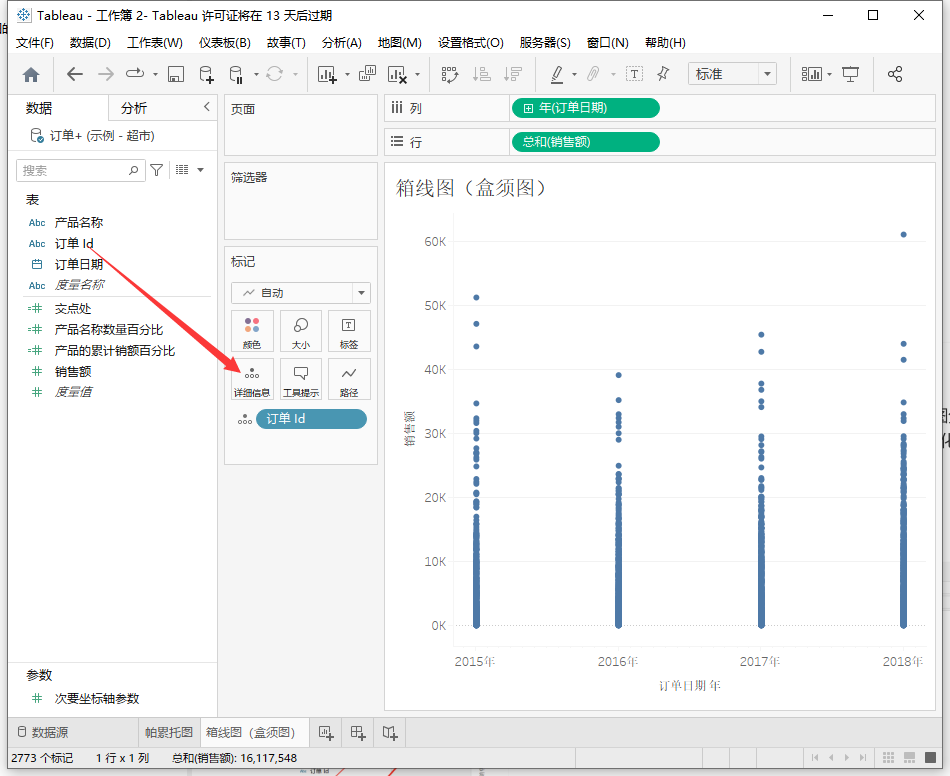950x776 pixels.
Task: Switch to the 分析 pane tab
Action: coord(134,108)
